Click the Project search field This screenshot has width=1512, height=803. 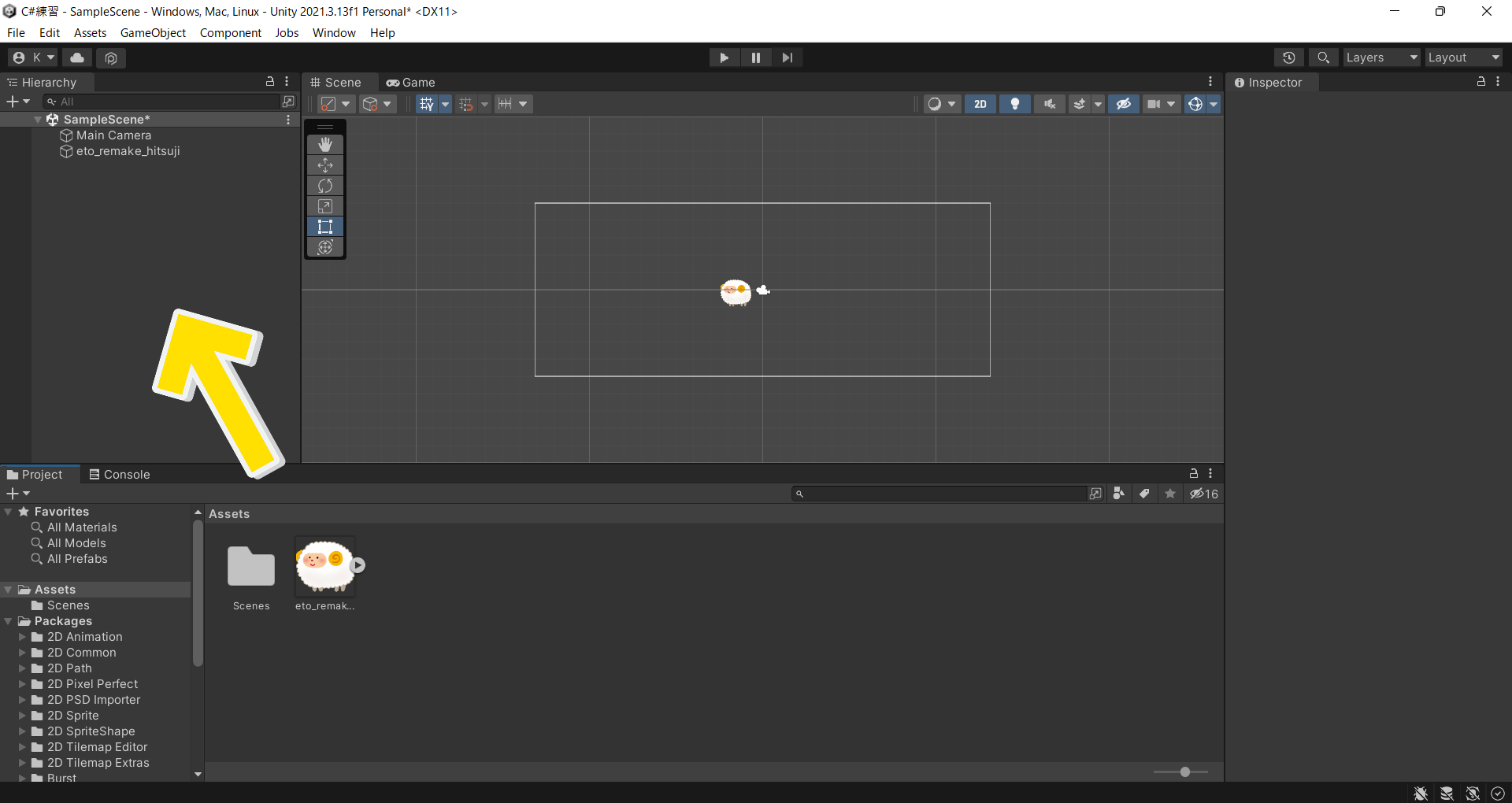point(941,494)
